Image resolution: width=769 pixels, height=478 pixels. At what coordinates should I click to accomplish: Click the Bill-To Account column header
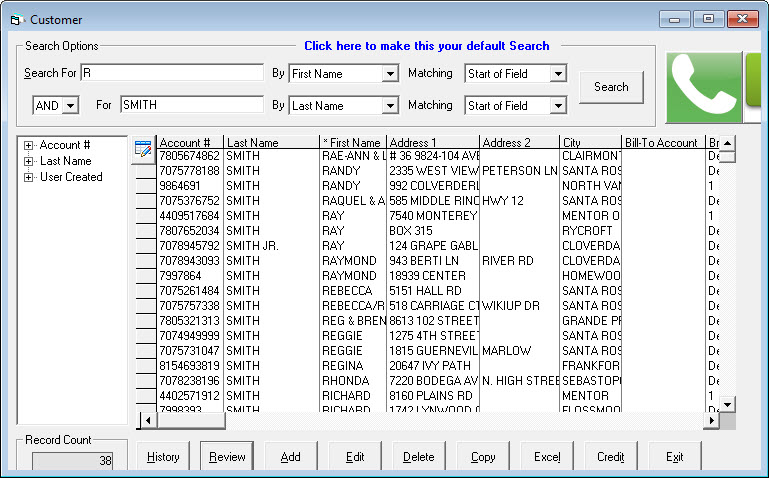tap(663, 143)
